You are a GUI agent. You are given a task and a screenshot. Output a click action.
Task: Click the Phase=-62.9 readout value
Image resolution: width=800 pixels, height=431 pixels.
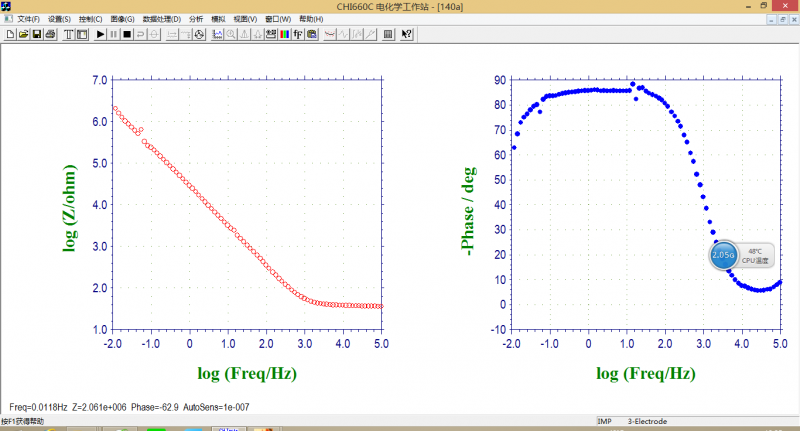coord(155,407)
